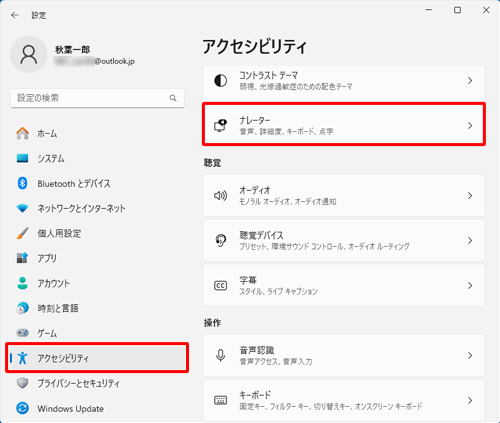Open プライバシーとセキュリティ section
This screenshot has height=423, width=500.
[97, 383]
